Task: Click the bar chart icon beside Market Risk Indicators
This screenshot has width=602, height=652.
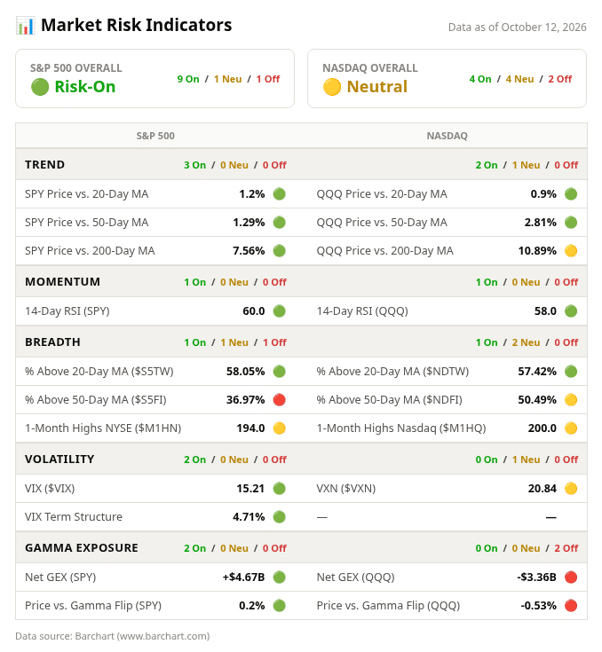Action: pos(25,26)
